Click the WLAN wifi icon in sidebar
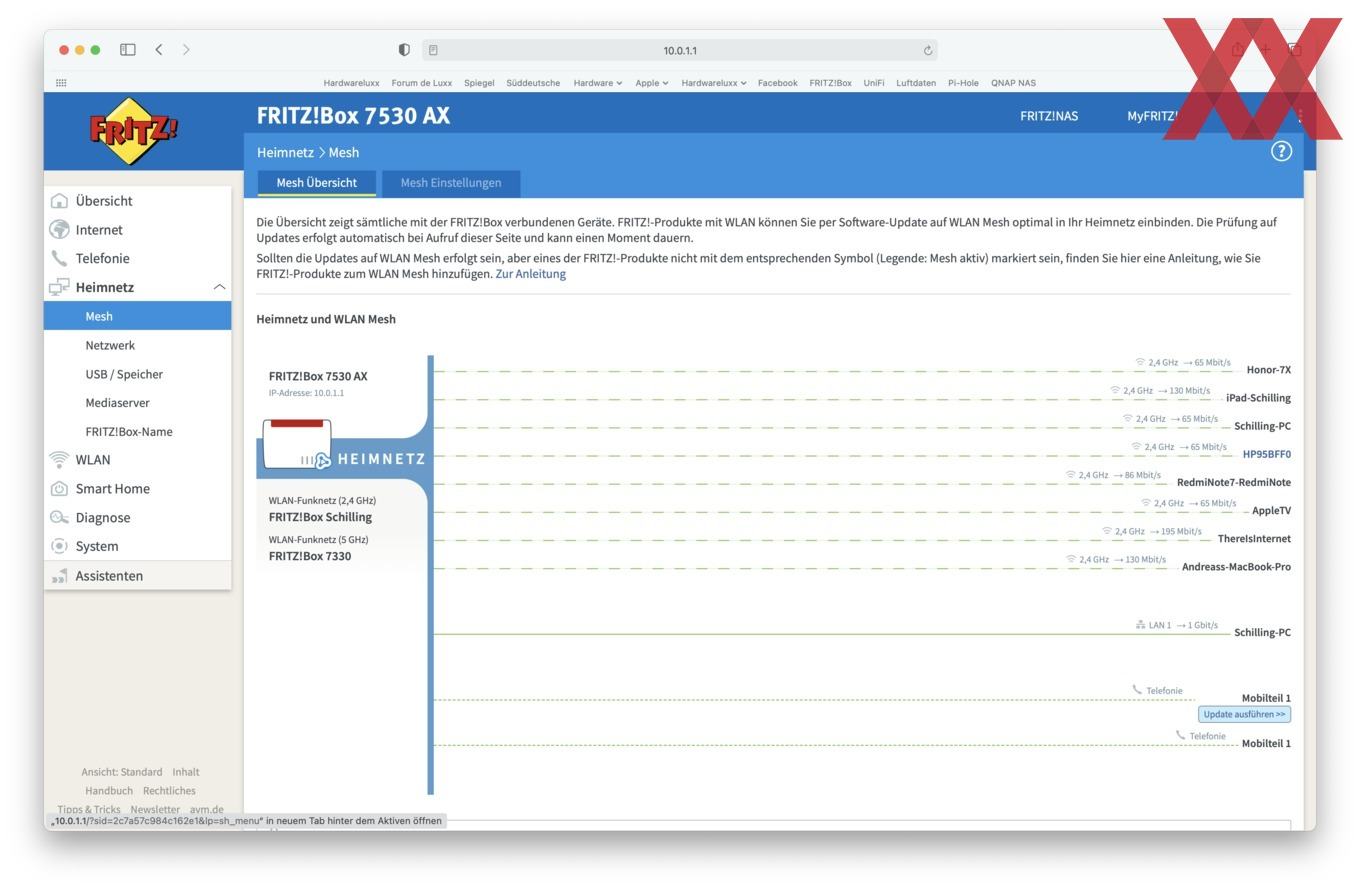The height and width of the screenshot is (889, 1360). pyautogui.click(x=59, y=460)
